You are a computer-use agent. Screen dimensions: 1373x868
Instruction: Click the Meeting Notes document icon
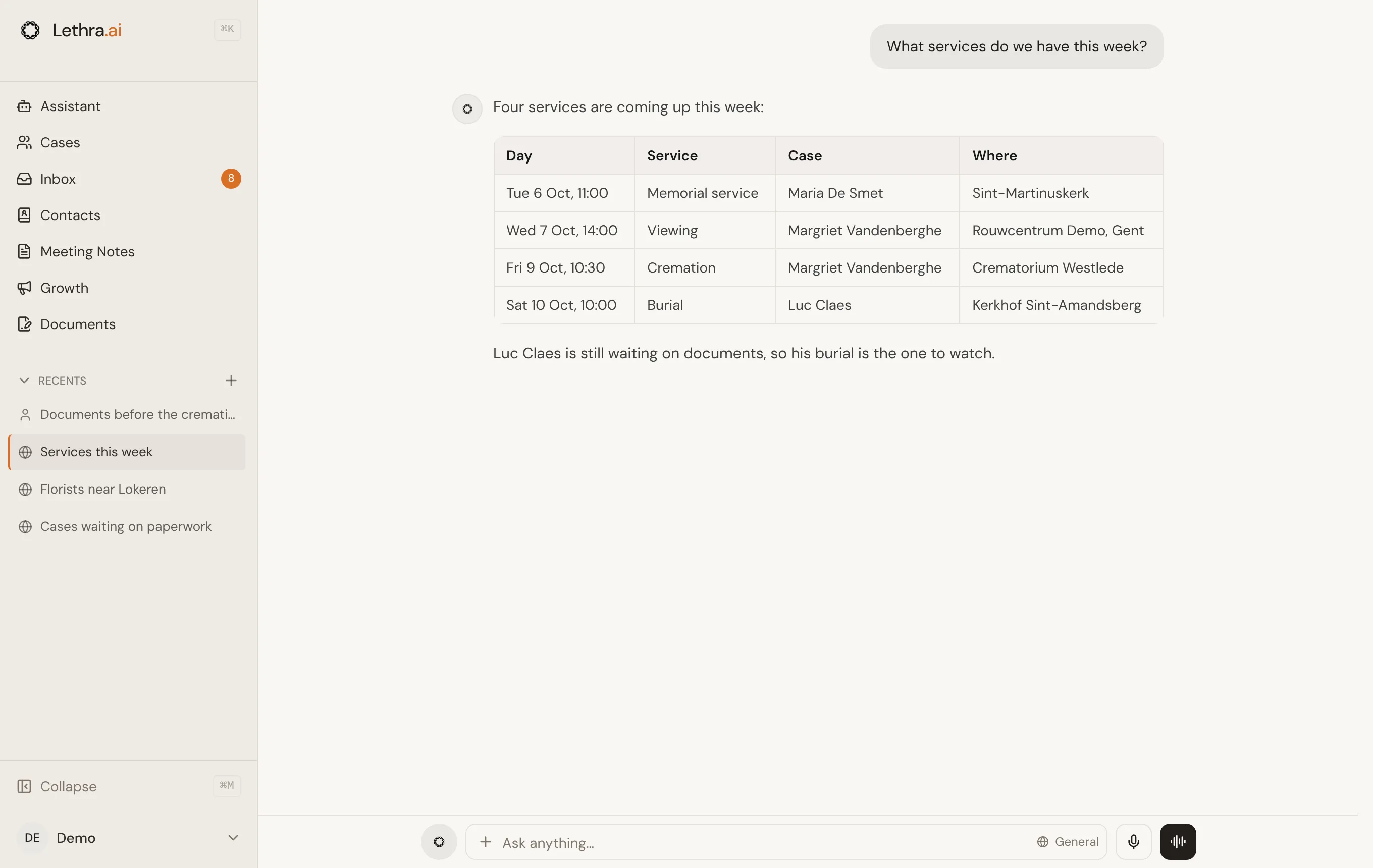point(24,251)
